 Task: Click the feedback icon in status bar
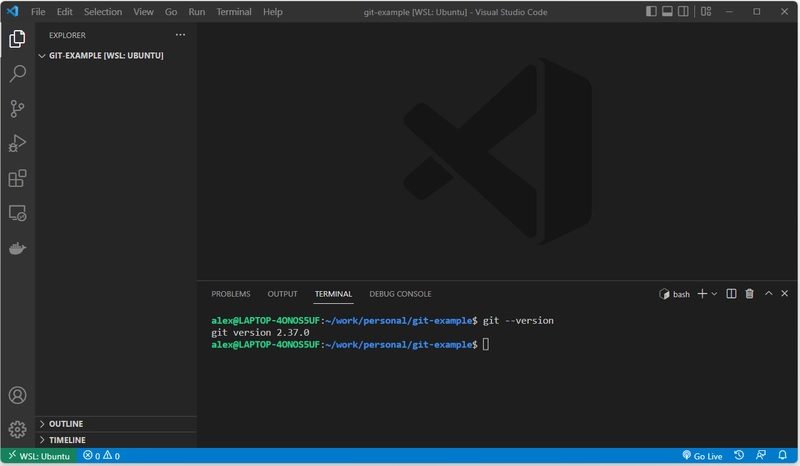click(x=761, y=455)
